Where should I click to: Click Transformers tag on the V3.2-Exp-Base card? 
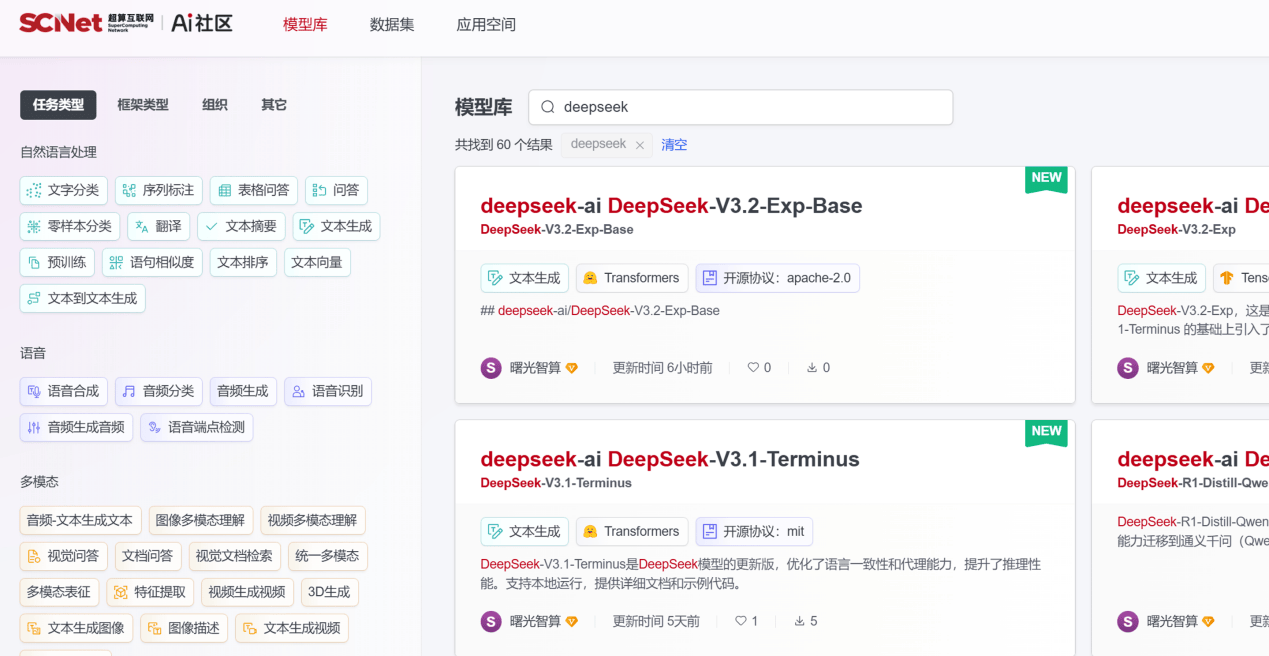631,278
